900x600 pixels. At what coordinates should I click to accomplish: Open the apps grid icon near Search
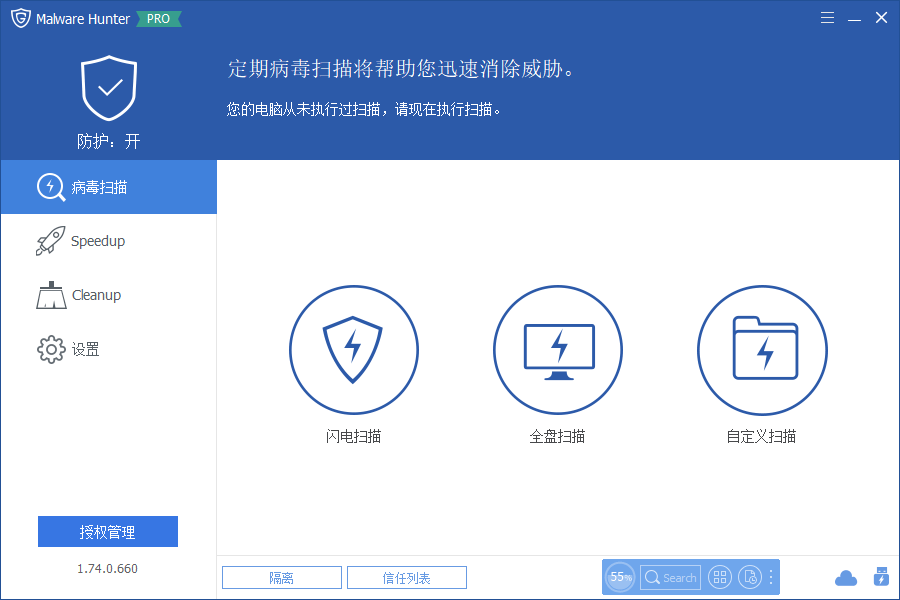[719, 577]
